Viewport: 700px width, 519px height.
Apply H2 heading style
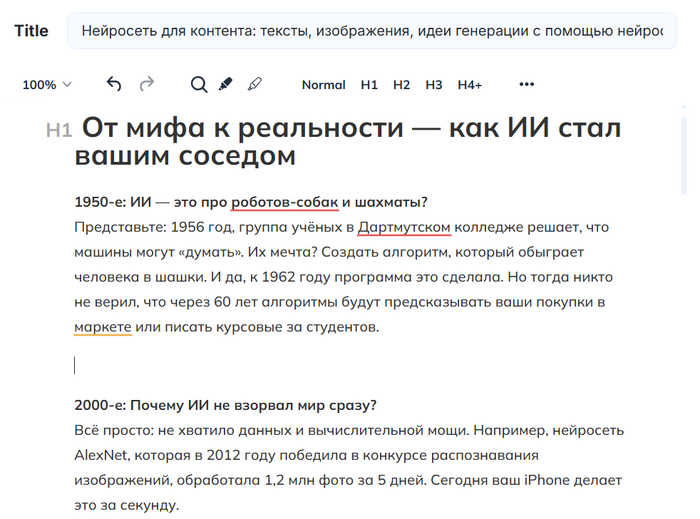tap(401, 85)
